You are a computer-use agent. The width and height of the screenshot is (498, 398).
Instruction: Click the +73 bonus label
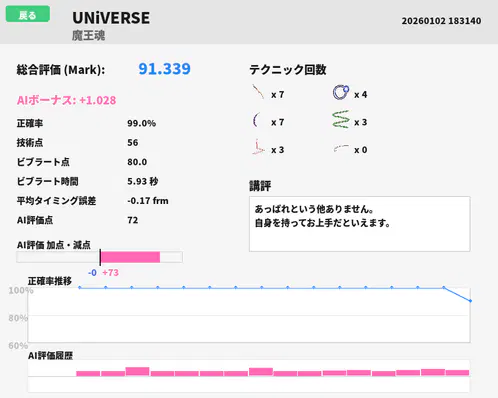pos(110,273)
